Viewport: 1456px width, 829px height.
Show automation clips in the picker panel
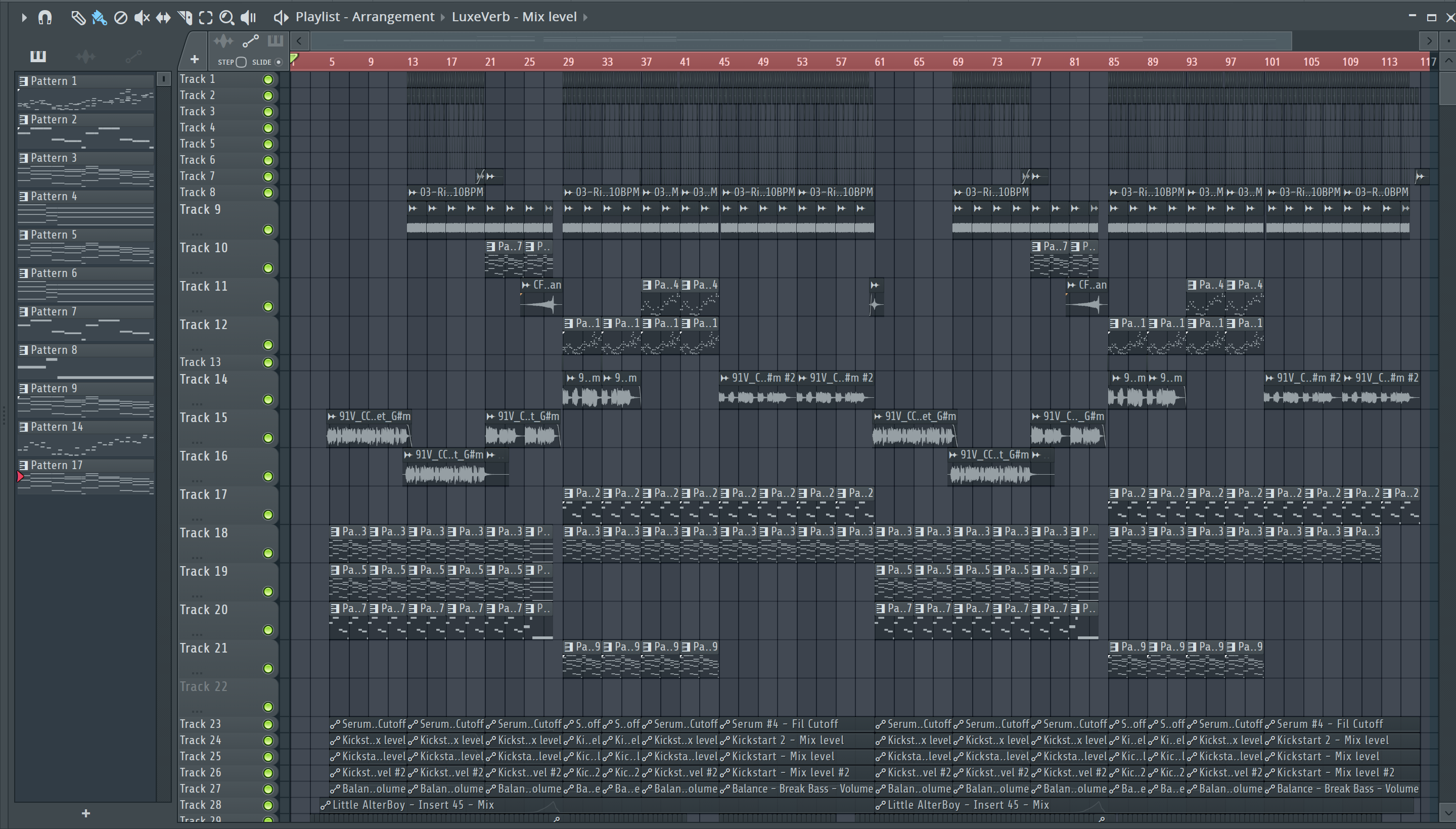(133, 56)
